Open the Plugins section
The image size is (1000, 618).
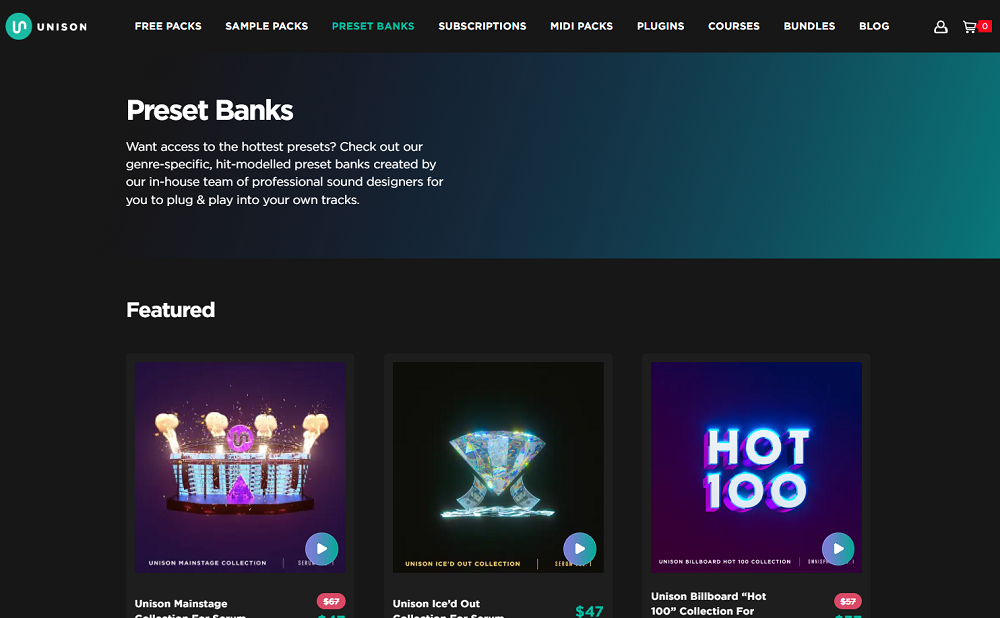click(661, 26)
